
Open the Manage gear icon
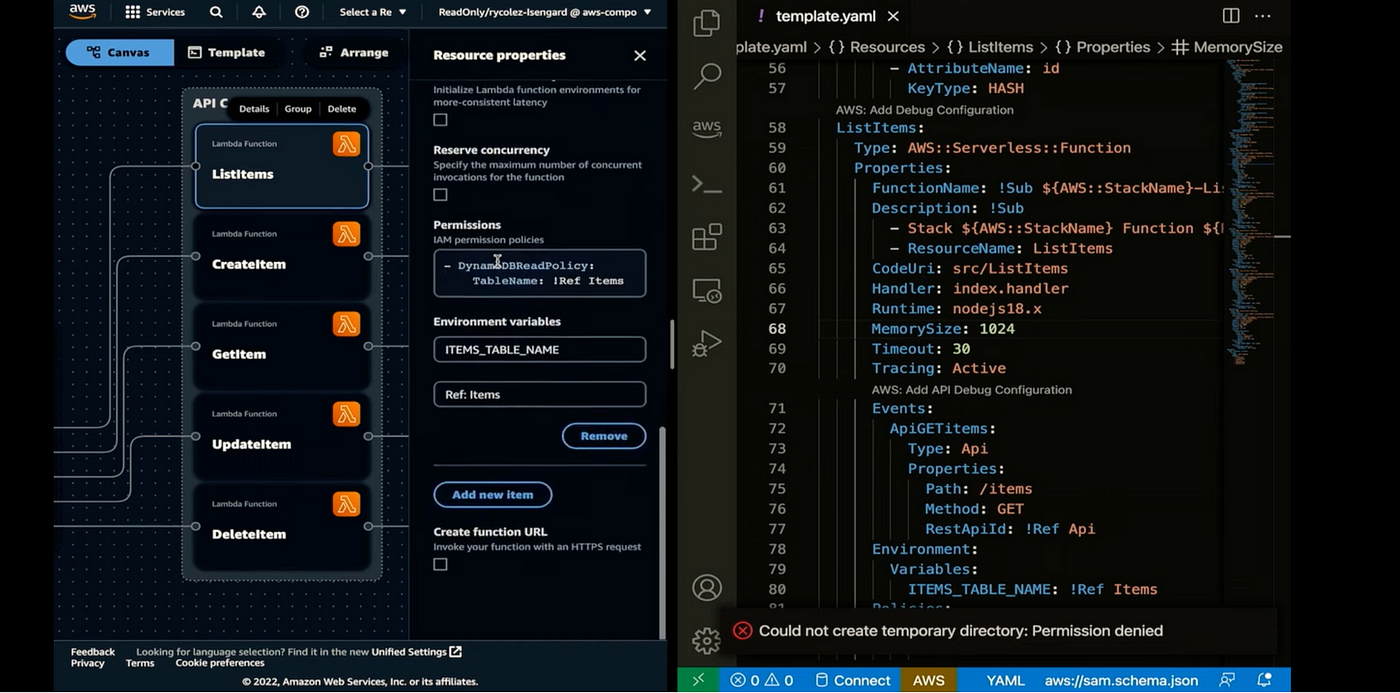(707, 640)
